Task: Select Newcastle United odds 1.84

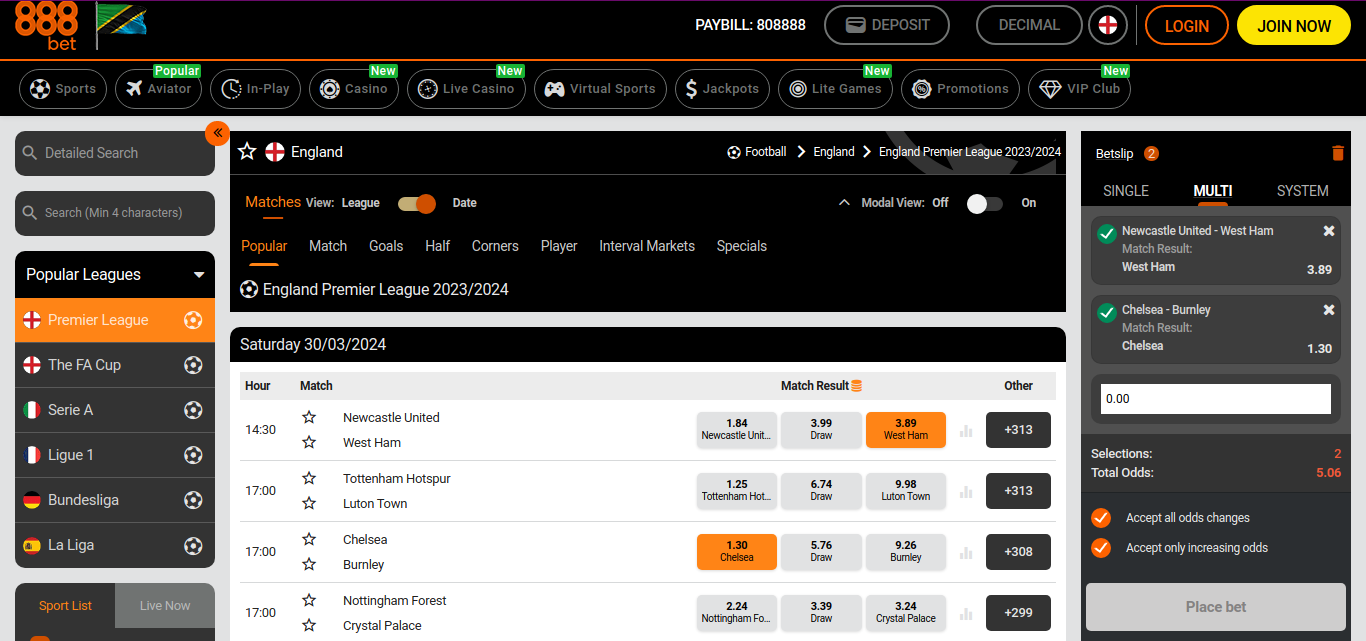Action: coord(737,429)
